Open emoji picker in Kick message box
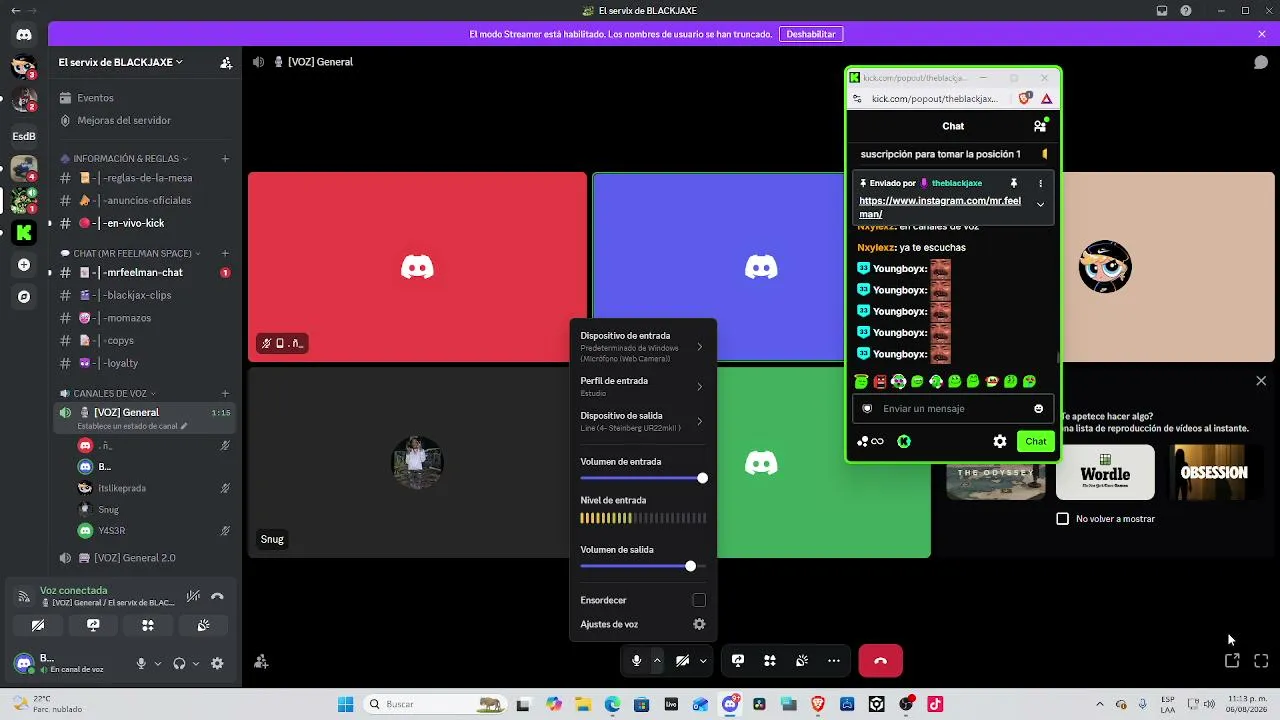 point(1039,408)
